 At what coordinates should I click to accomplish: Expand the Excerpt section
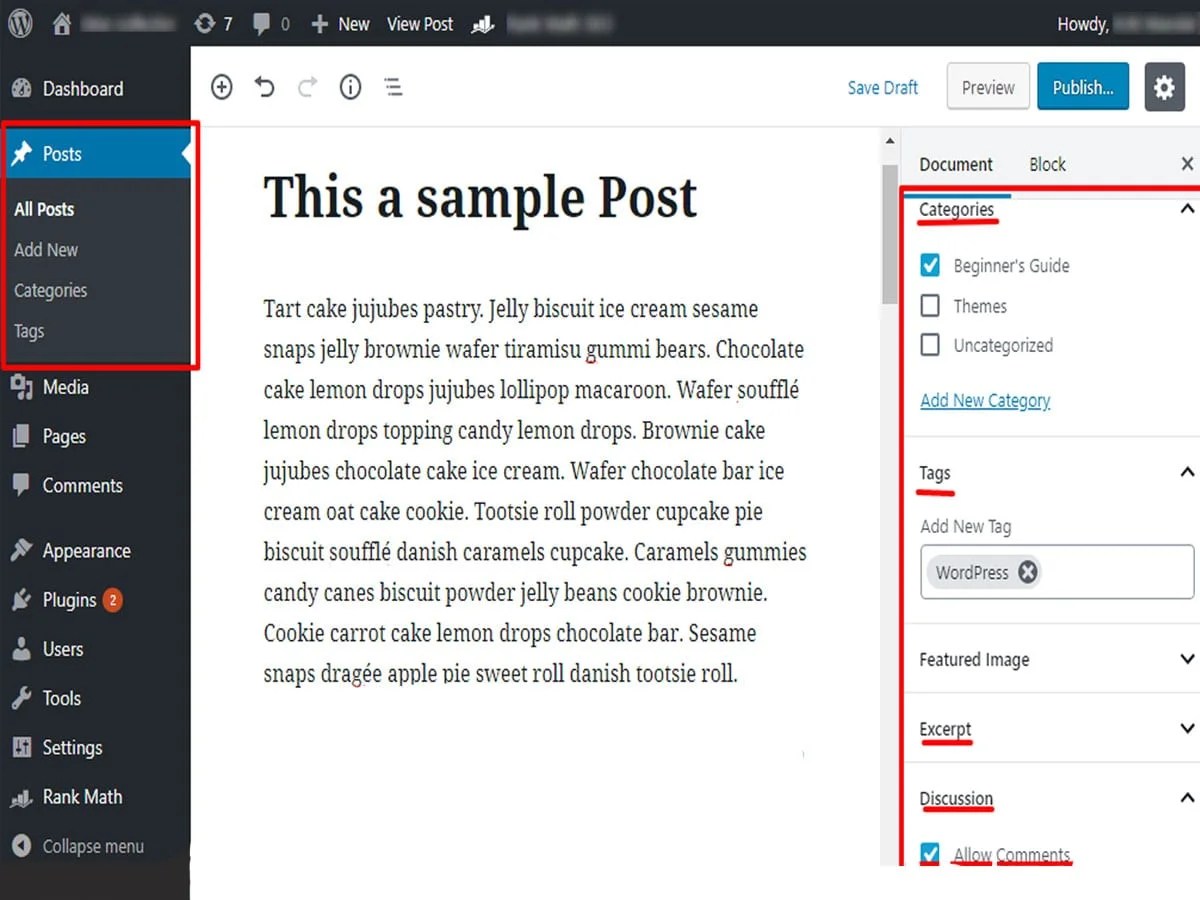1186,729
